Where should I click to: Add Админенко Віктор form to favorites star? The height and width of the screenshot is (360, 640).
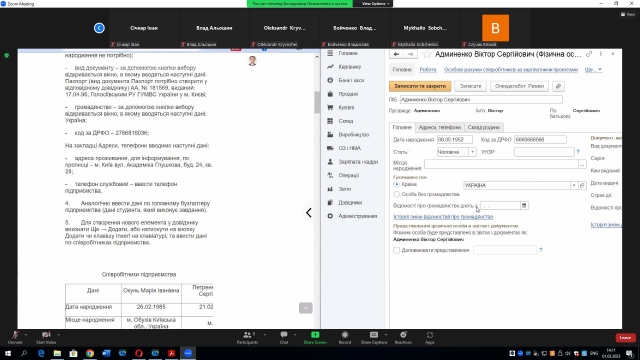pos(427,54)
